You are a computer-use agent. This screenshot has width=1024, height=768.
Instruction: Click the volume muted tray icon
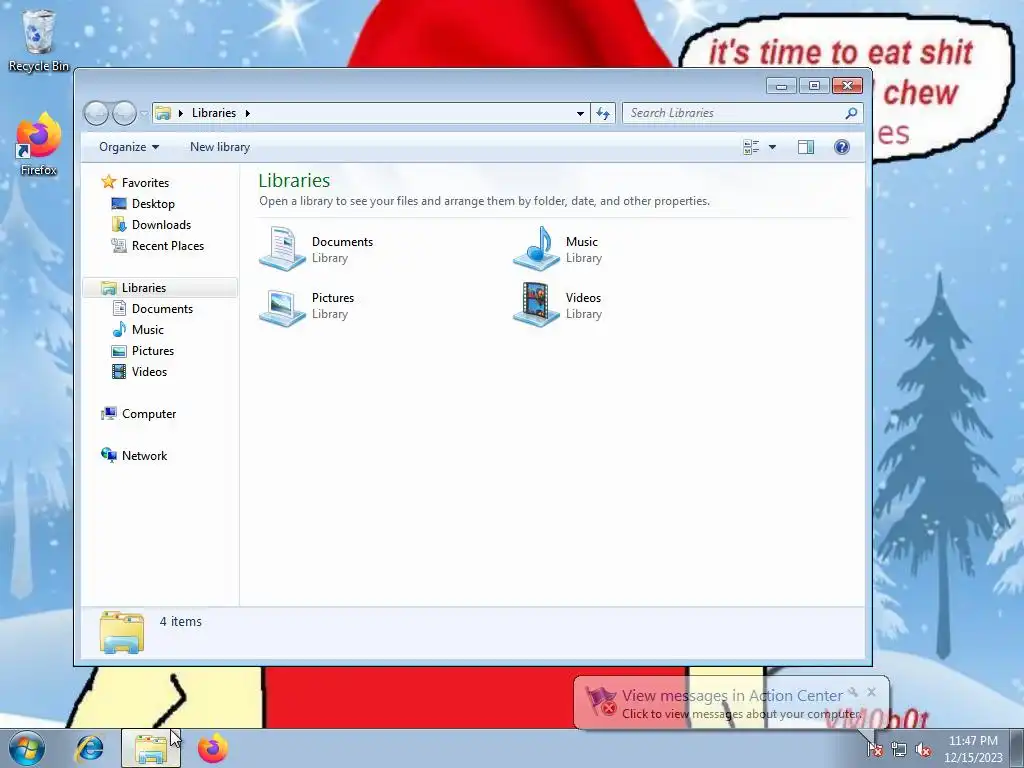point(923,749)
